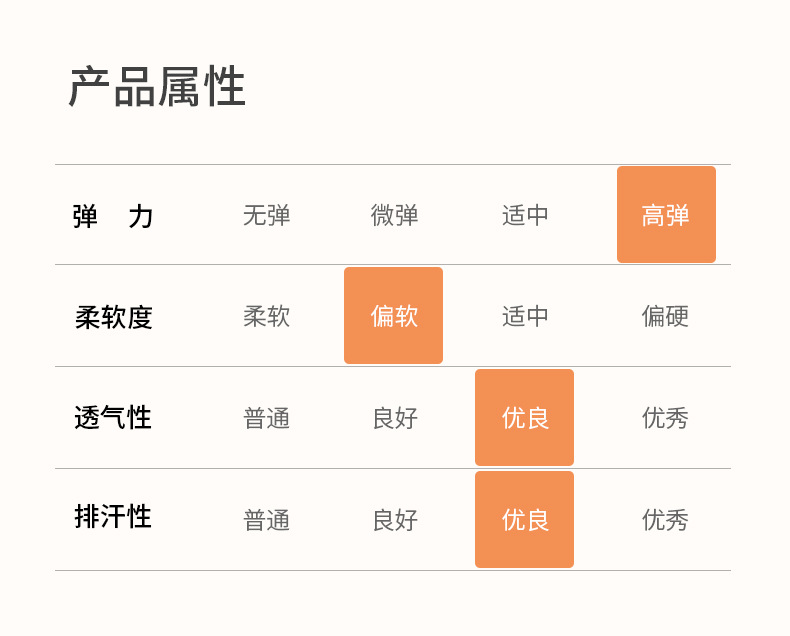Image resolution: width=790 pixels, height=636 pixels.
Task: Select 适中 in the 弹力 row
Action: 526,215
